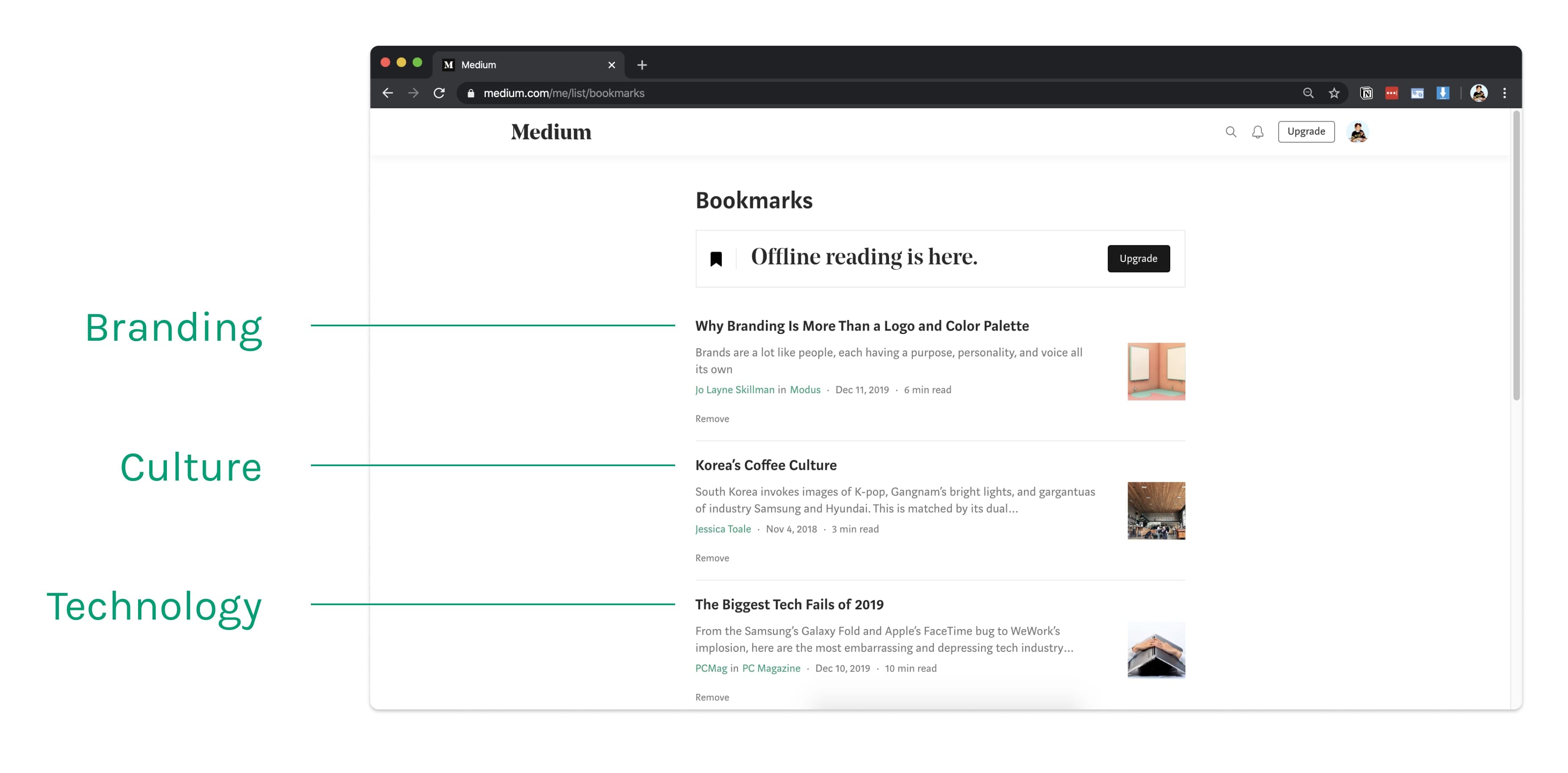Click Medium search magnifier icon
Image resolution: width=1568 pixels, height=773 pixels.
pyautogui.click(x=1231, y=132)
